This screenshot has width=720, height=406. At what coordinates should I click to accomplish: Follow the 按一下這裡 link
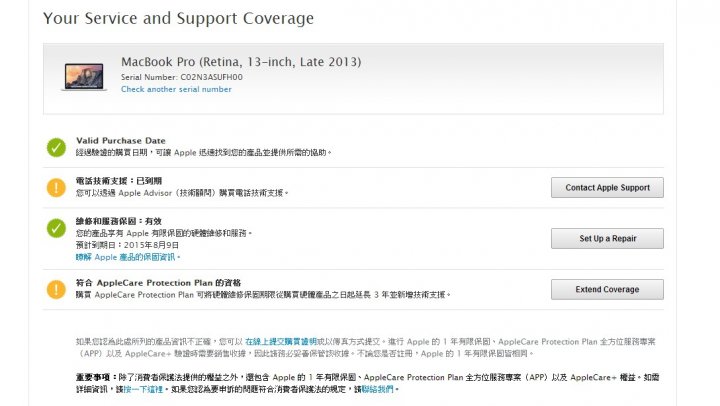tap(143, 389)
